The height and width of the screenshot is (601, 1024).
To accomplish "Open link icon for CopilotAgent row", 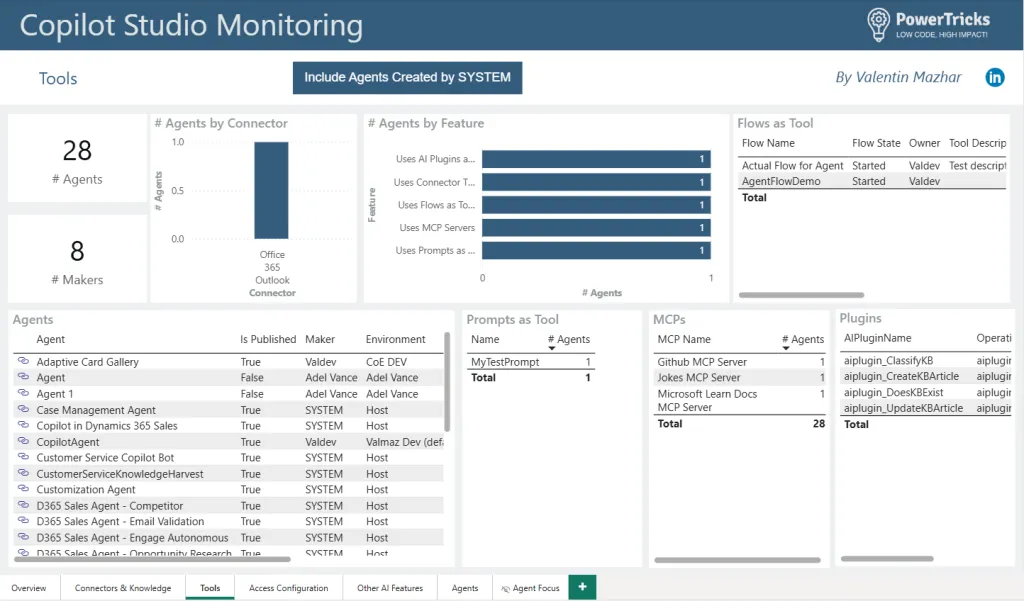I will [24, 442].
